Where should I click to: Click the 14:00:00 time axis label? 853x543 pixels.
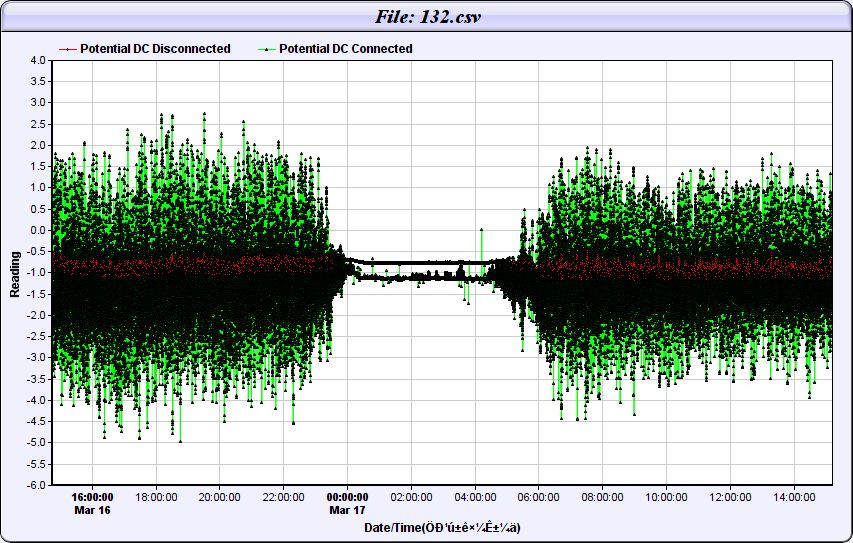[794, 496]
